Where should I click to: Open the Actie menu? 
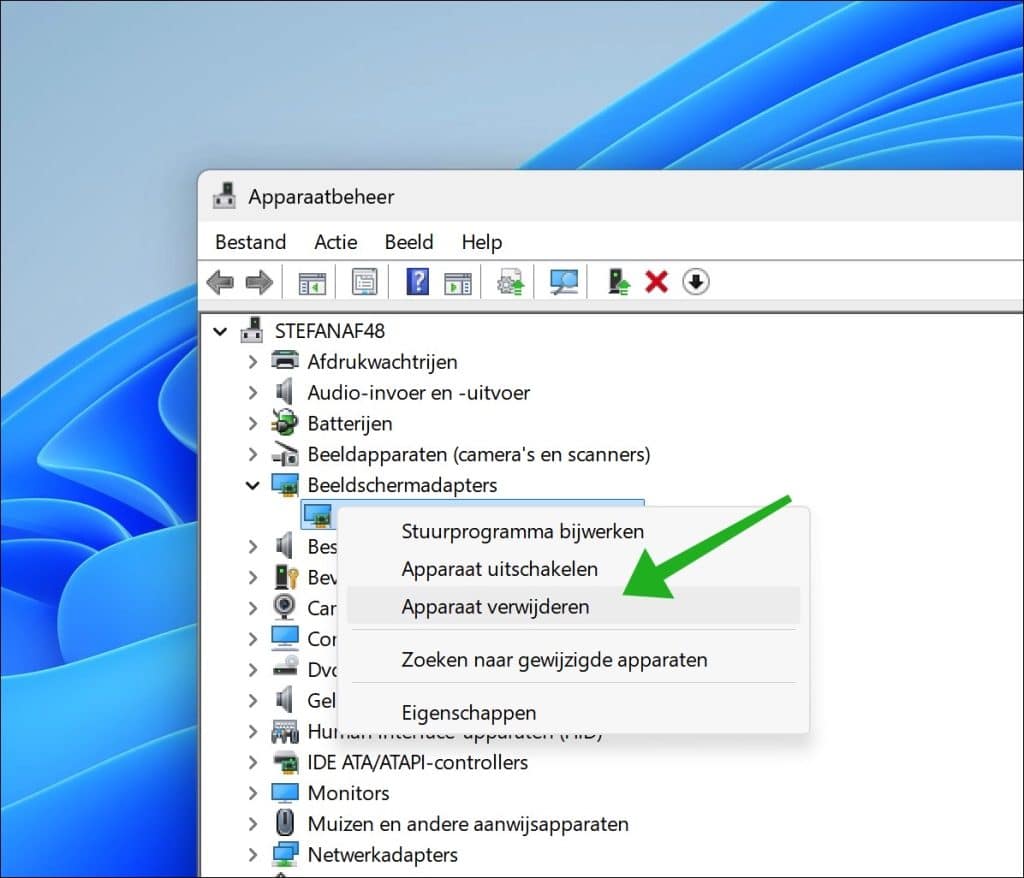[335, 242]
